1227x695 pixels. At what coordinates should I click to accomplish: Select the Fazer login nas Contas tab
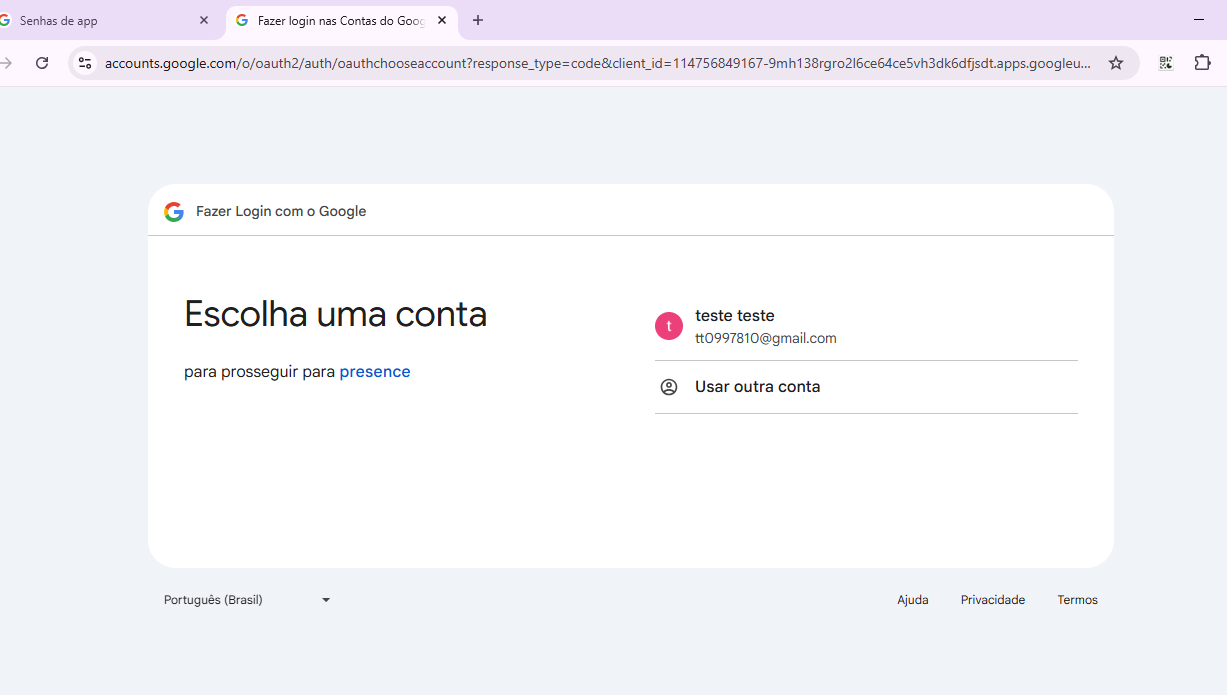click(342, 20)
